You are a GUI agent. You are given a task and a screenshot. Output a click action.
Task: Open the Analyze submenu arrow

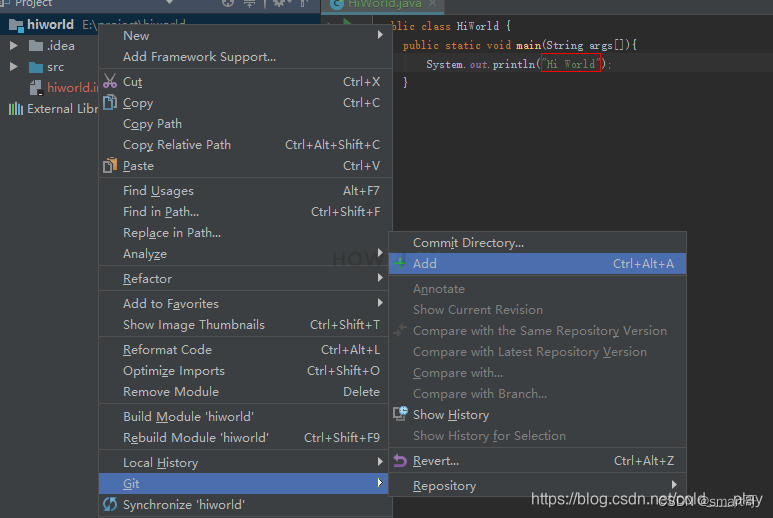pyautogui.click(x=380, y=253)
